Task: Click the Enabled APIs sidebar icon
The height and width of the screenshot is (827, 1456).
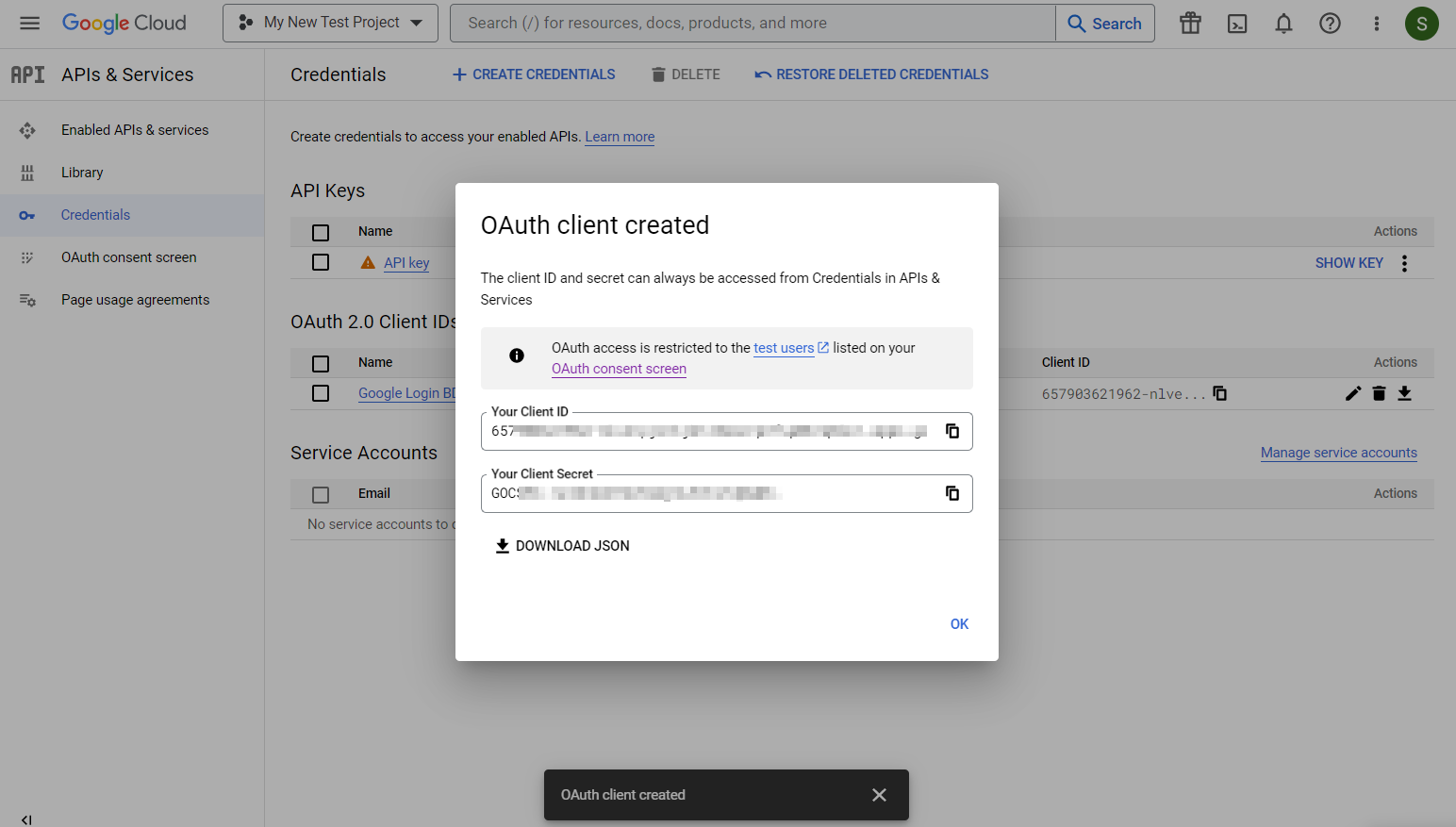Action: click(x=27, y=130)
